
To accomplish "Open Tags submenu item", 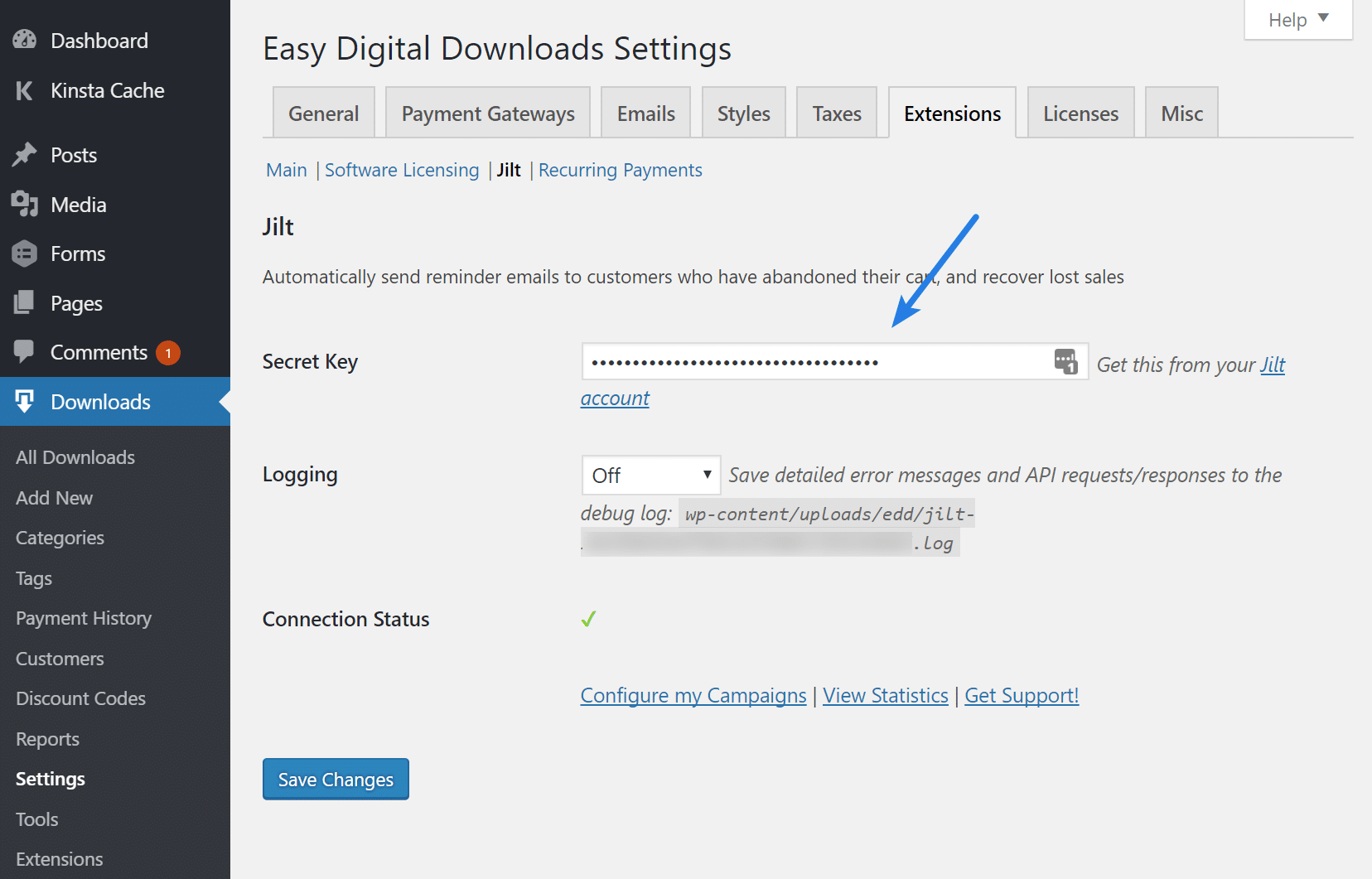I will click(x=34, y=578).
